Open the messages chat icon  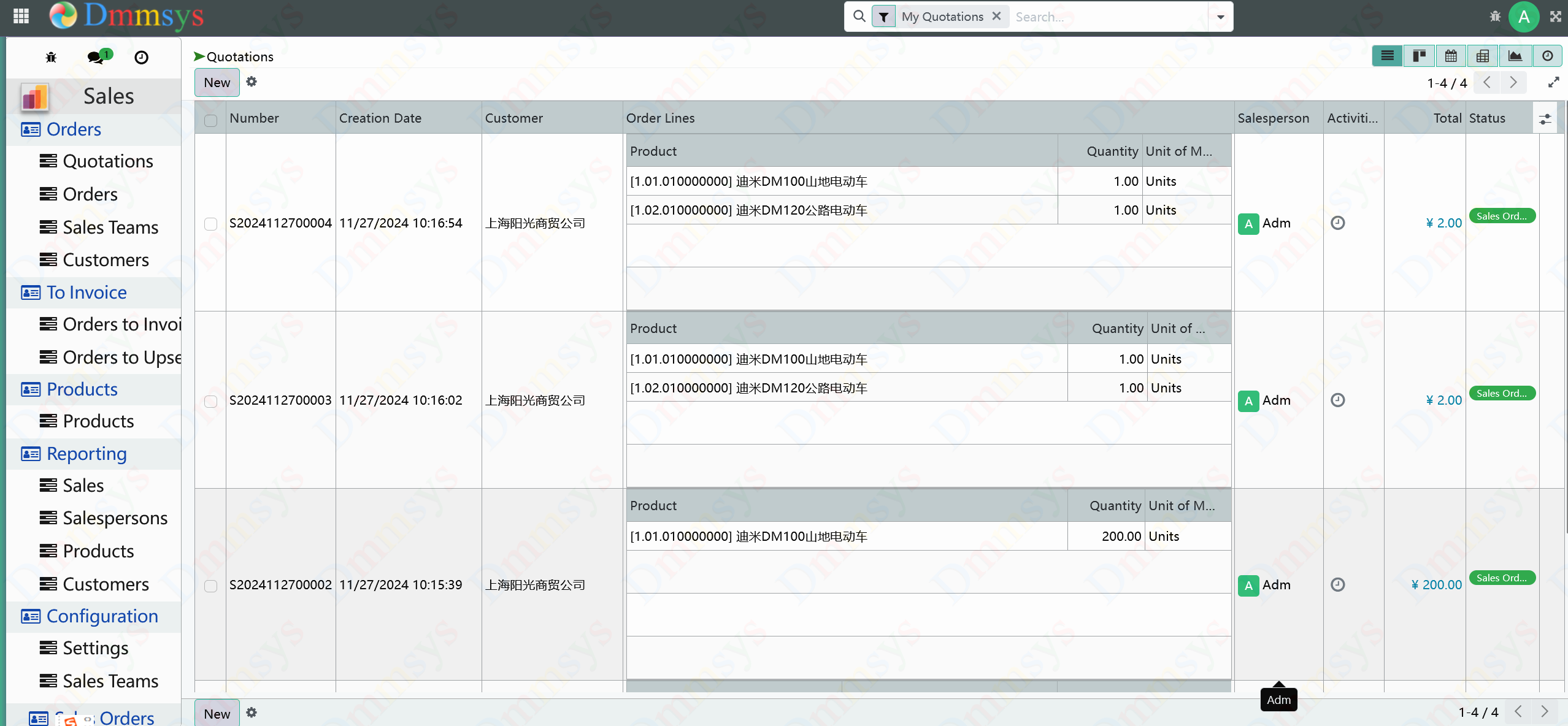(x=95, y=58)
